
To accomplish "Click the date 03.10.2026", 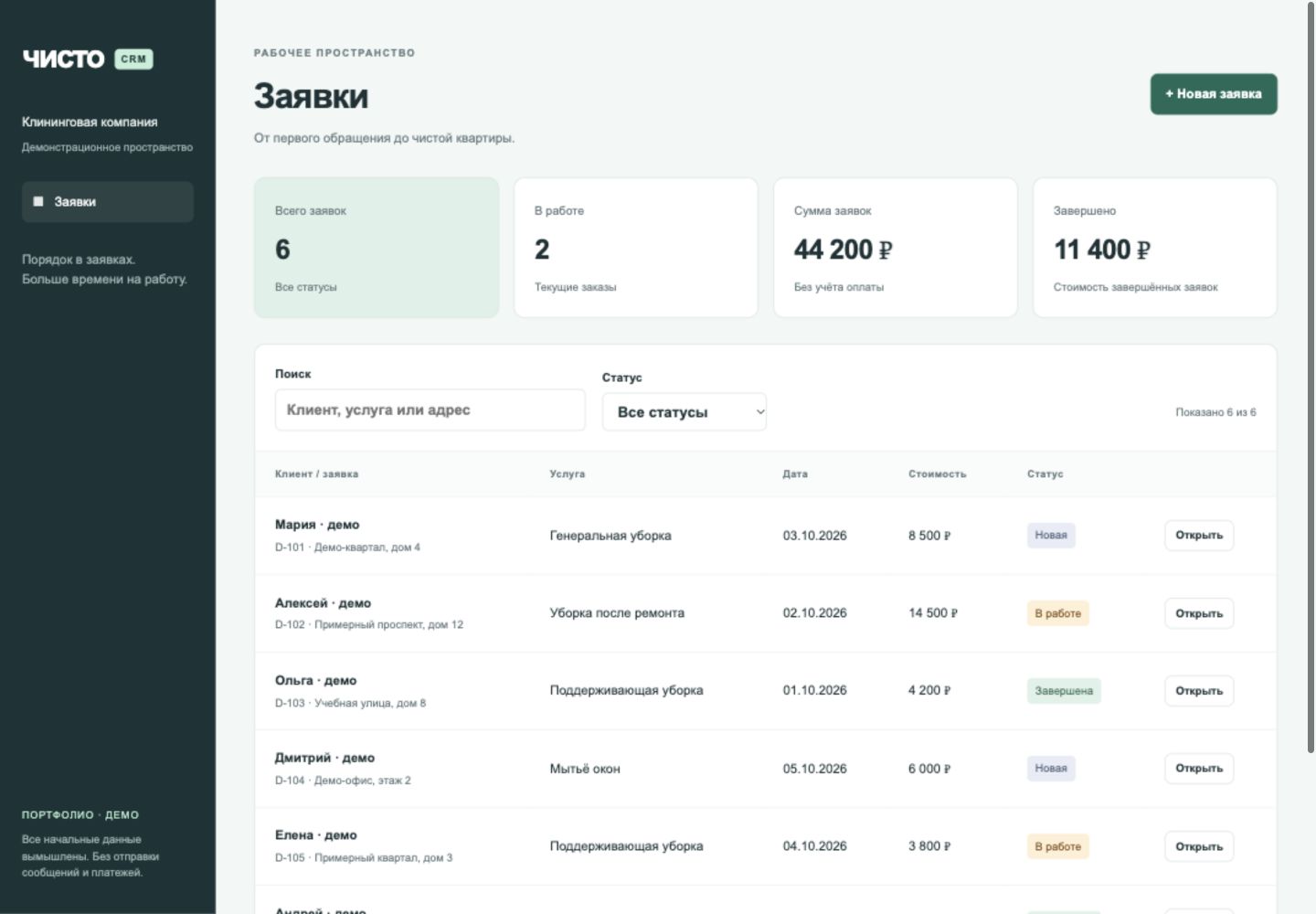I will tap(814, 536).
